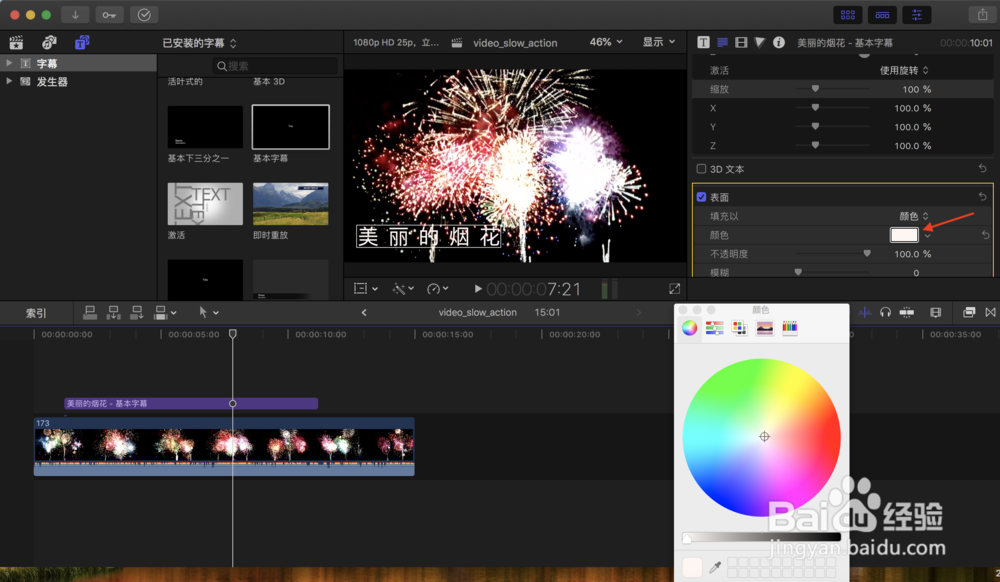
Task: Switch to the Text inspector tab
Action: (x=722, y=43)
